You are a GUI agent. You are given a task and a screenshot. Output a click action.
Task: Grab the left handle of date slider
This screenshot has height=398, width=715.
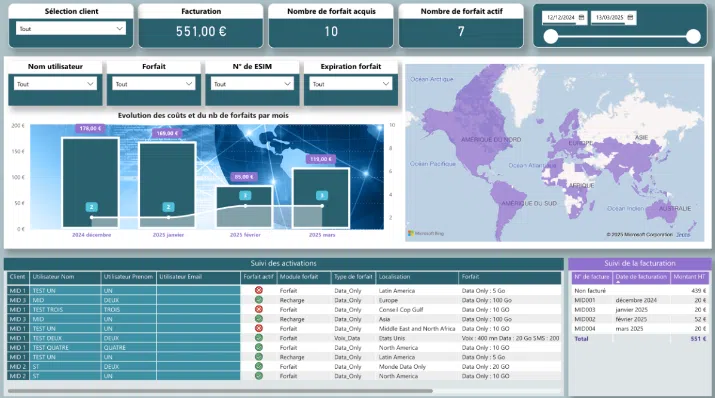(551, 36)
